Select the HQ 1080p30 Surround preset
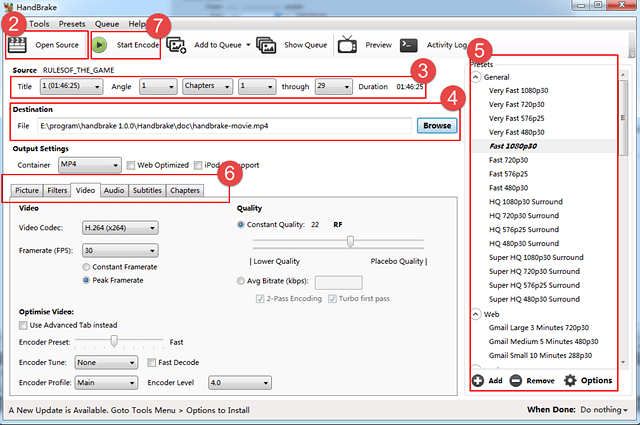This screenshot has width=640, height=425. (526, 201)
